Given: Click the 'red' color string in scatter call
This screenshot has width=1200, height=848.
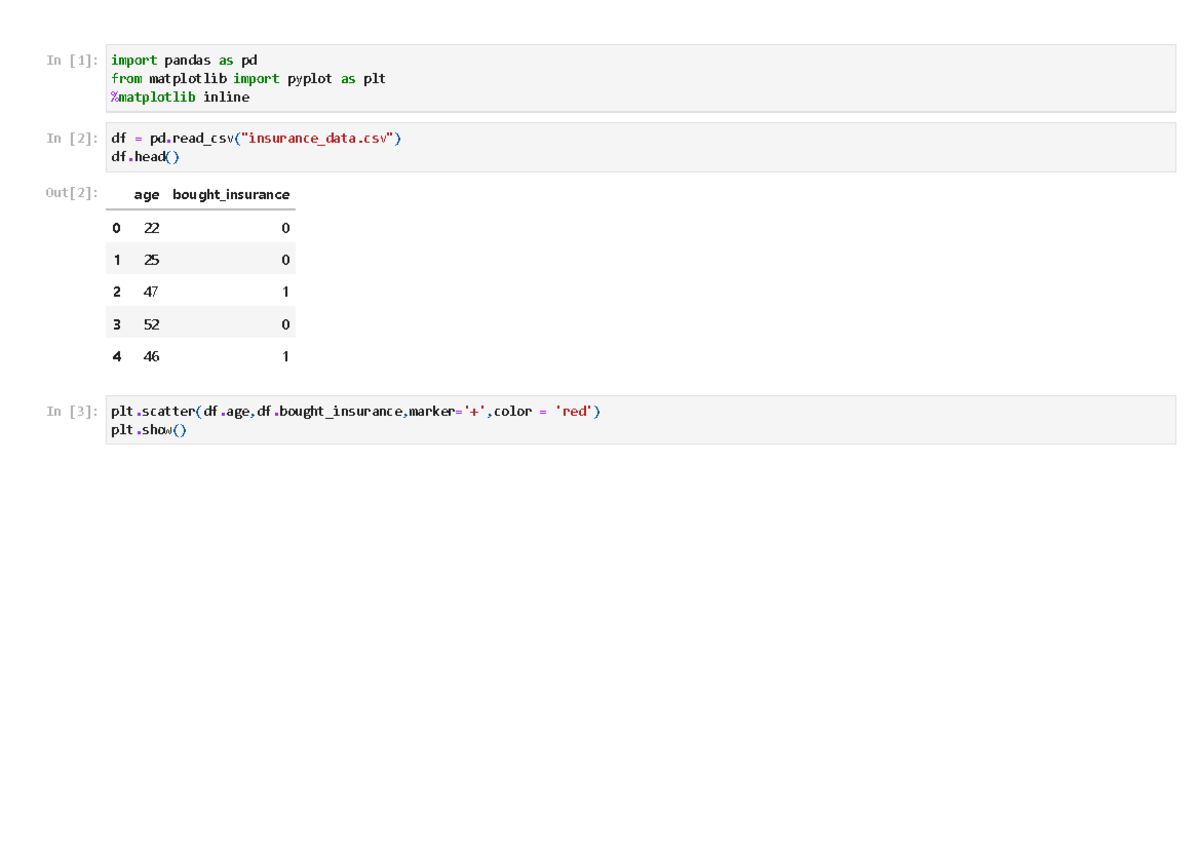Looking at the screenshot, I should click(575, 411).
